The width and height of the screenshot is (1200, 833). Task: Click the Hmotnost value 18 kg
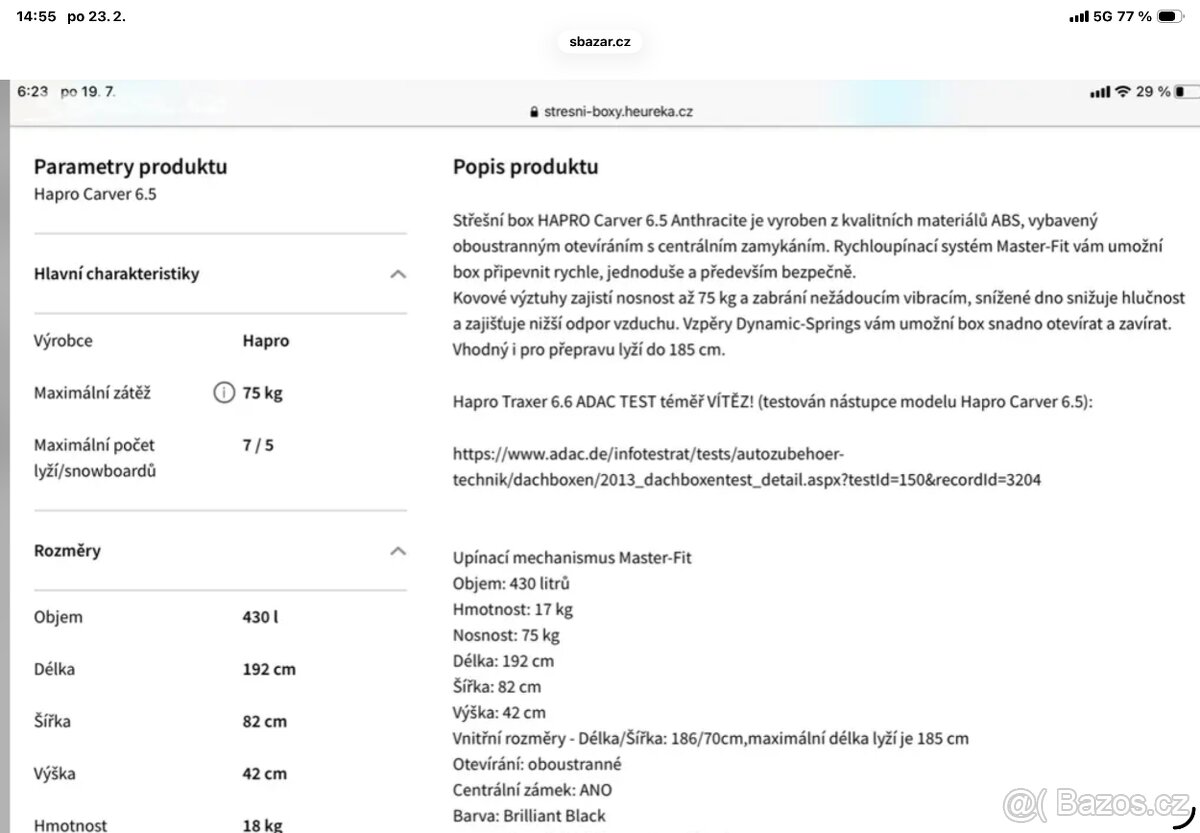(262, 824)
